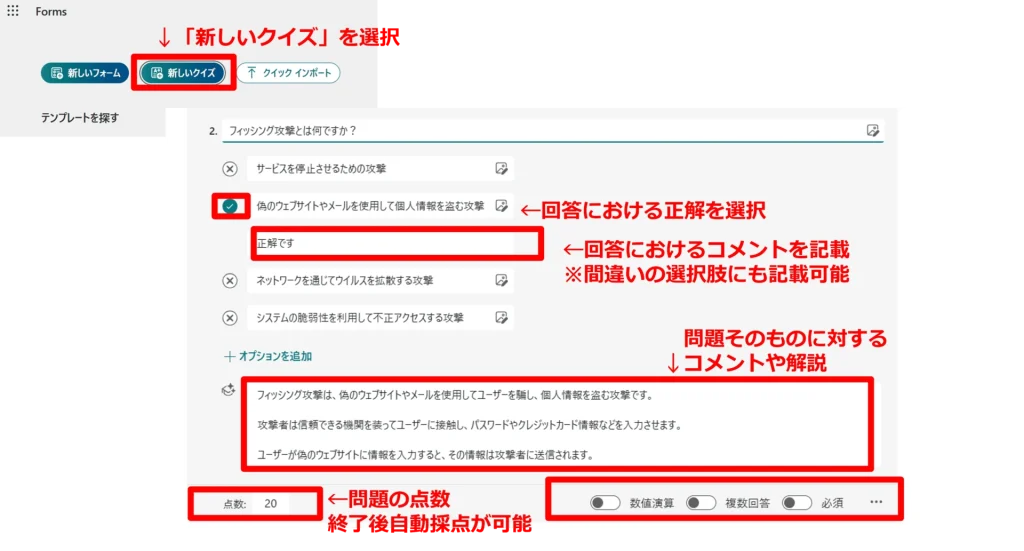Screen dimensions: 1024x551
Task: Insert media for サービスを停止させるための攻撃 option
Action: coord(501,169)
